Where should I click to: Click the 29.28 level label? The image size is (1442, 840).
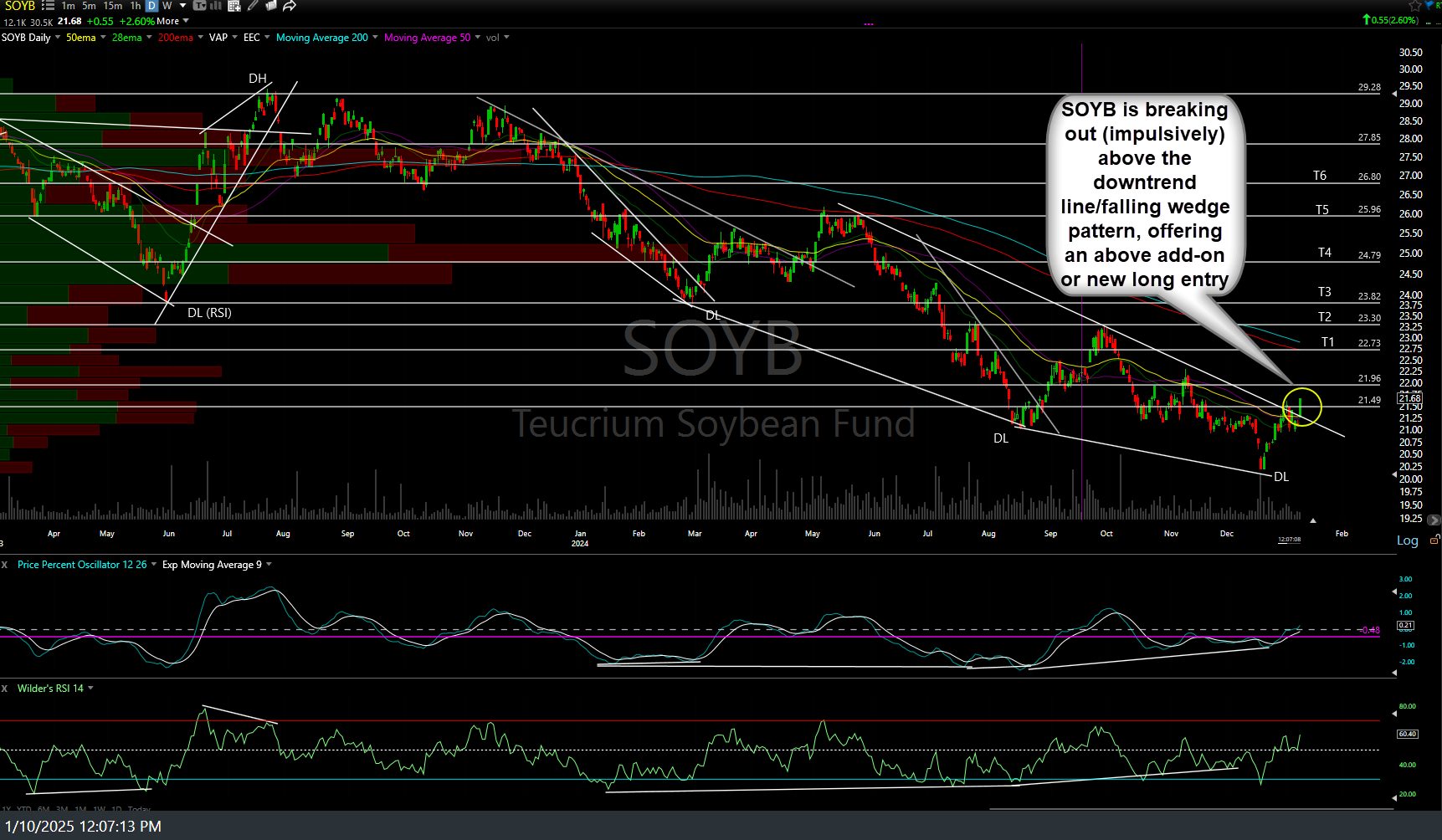1369,87
